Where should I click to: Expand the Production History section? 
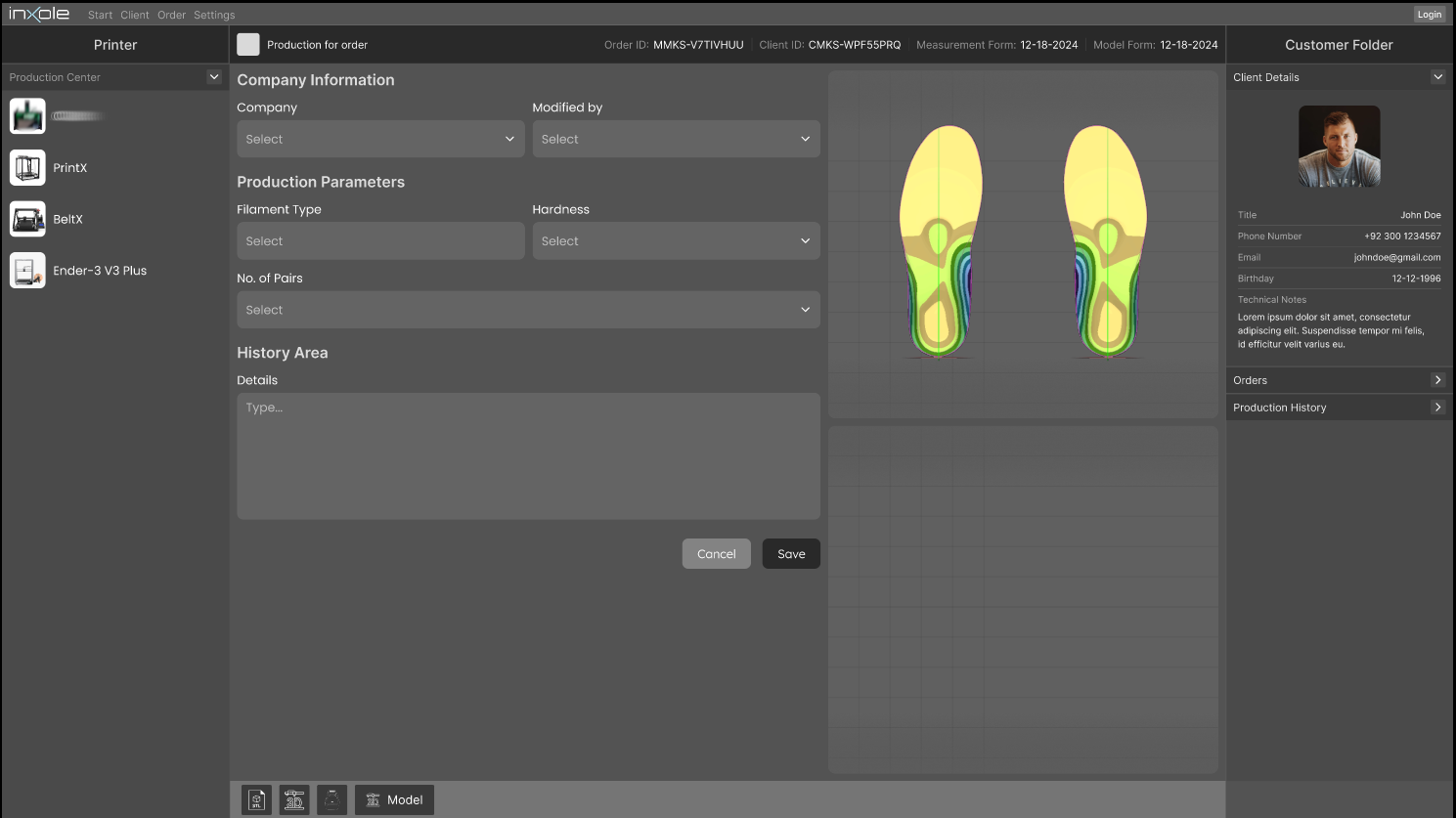1437,408
